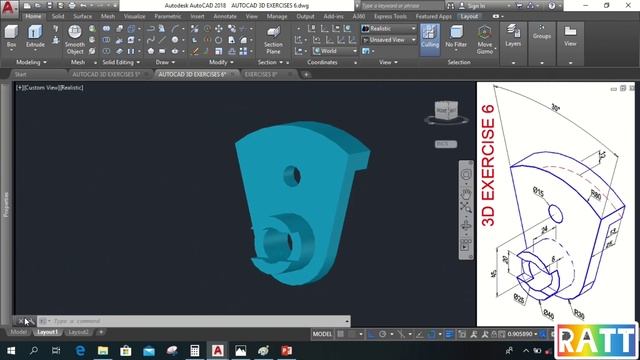Open the Unsaved View dropdown
The image size is (640, 360).
tap(389, 40)
